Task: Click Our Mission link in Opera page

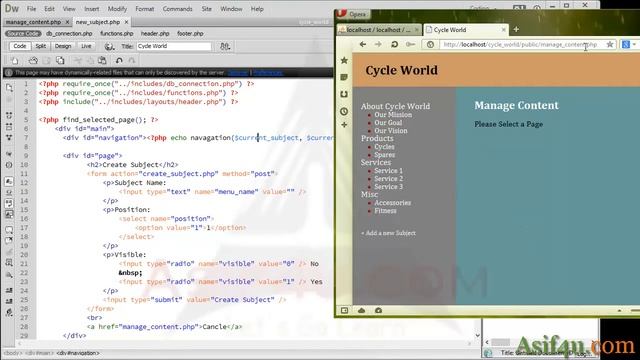Action: (393, 115)
